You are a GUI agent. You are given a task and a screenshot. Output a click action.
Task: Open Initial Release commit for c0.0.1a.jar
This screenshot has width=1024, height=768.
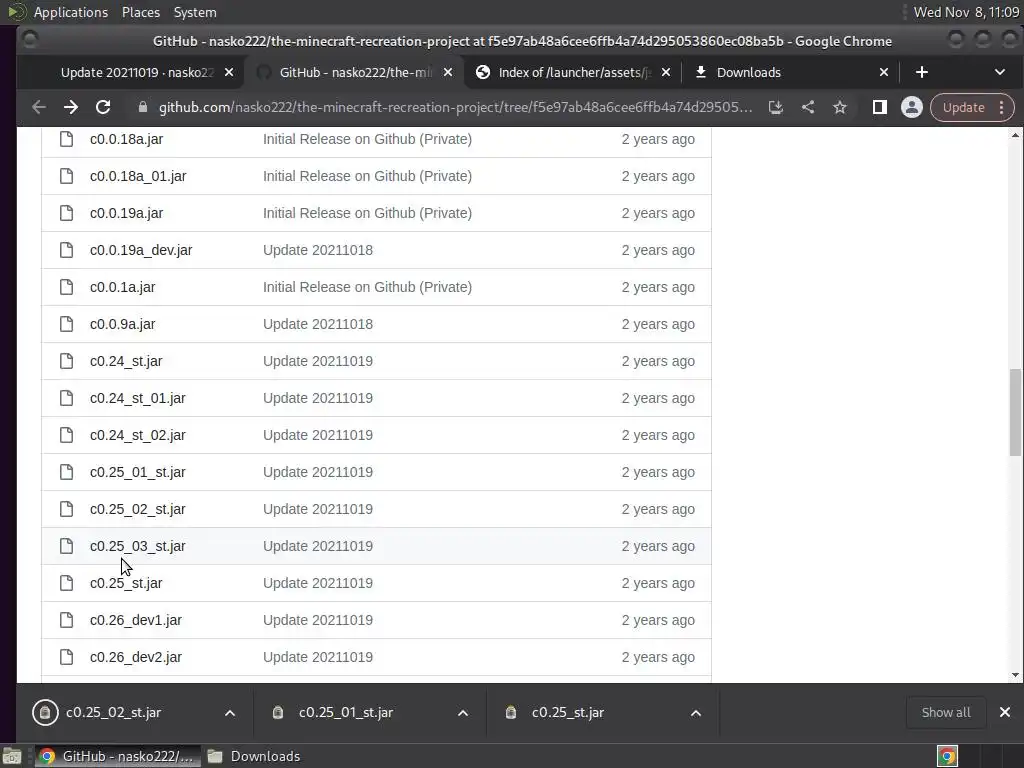tap(367, 287)
